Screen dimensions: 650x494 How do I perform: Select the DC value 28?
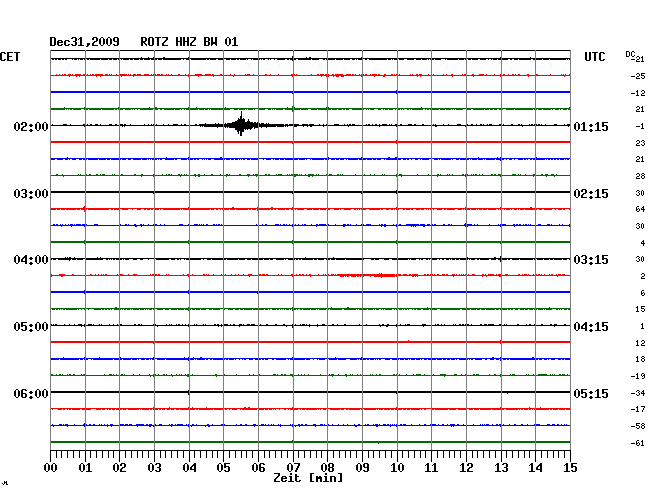640,176
